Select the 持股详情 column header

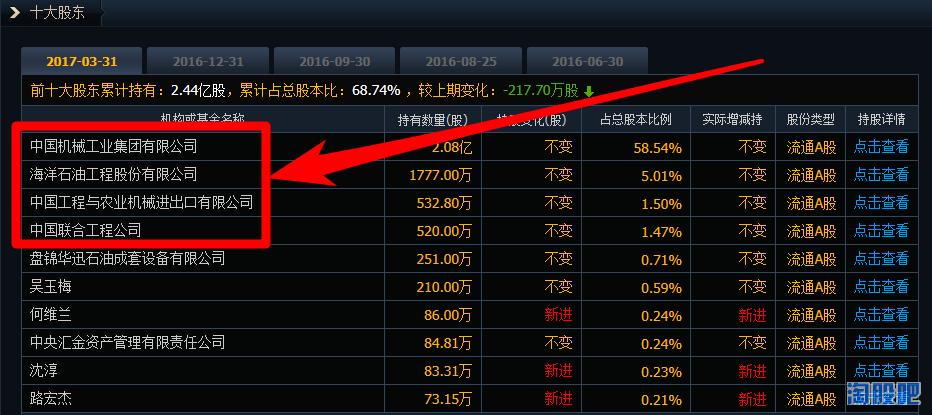(x=881, y=119)
